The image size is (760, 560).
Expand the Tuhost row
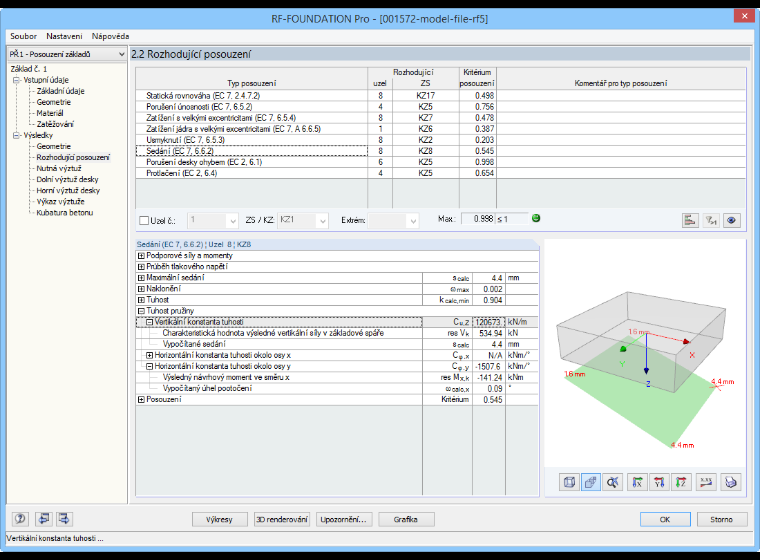[x=141, y=300]
